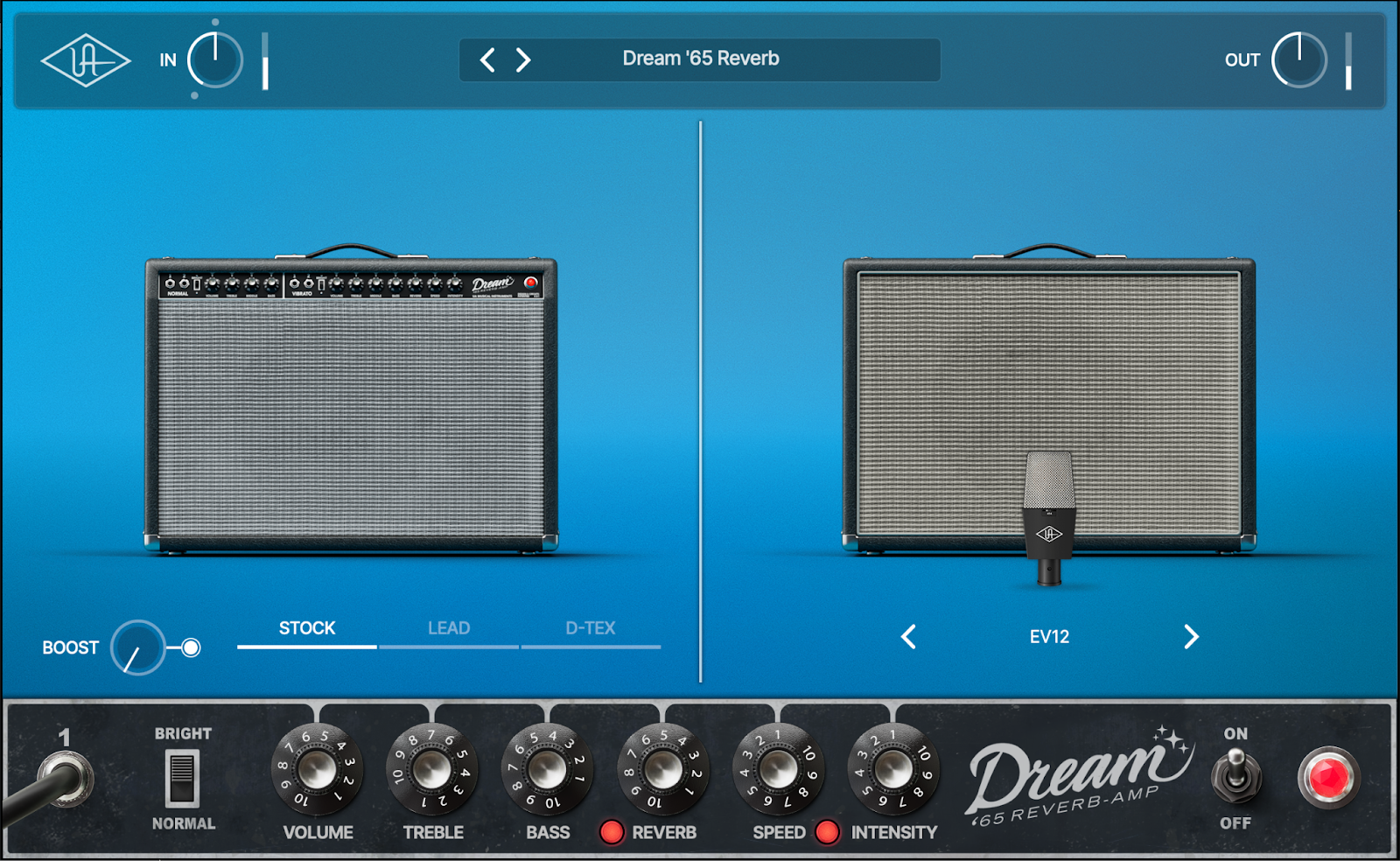
Task: Click the speaker cabinet image
Action: (1049, 398)
